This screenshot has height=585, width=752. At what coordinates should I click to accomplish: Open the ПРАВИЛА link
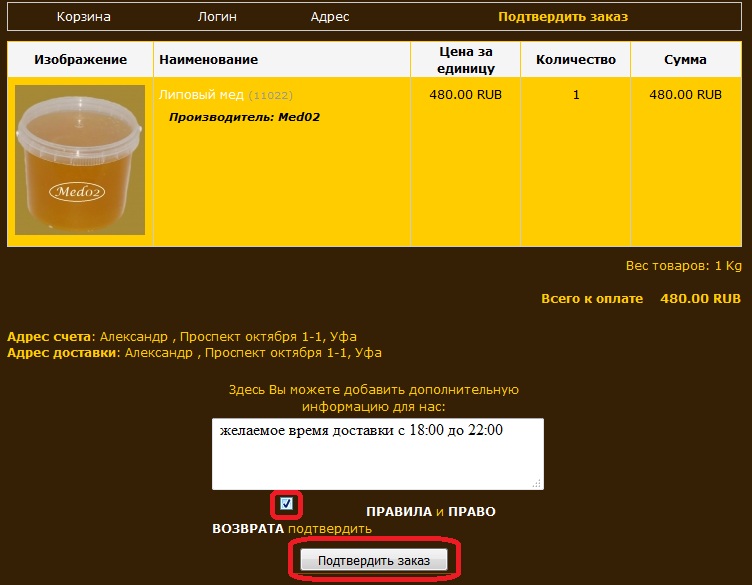[399, 512]
